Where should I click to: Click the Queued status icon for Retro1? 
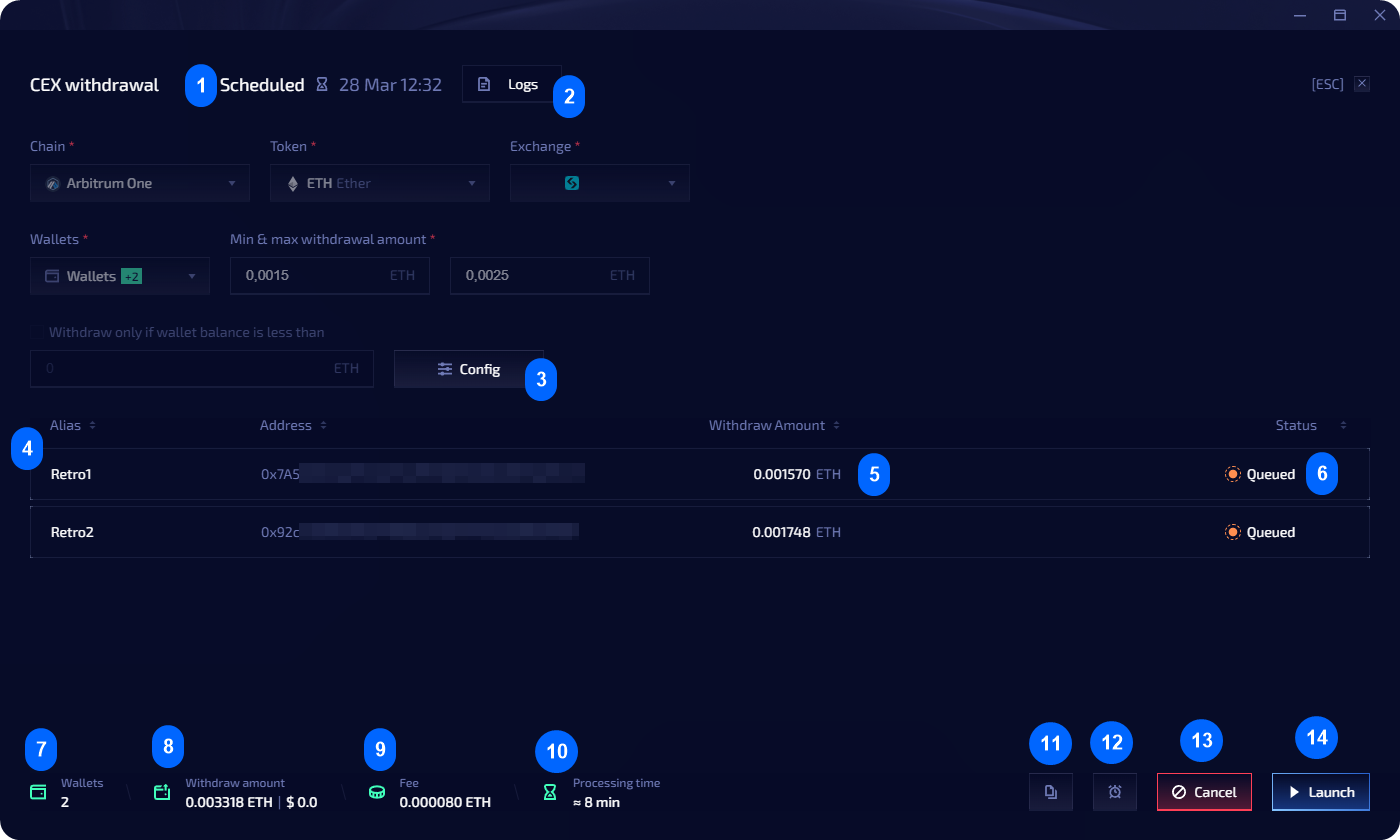click(x=1233, y=474)
